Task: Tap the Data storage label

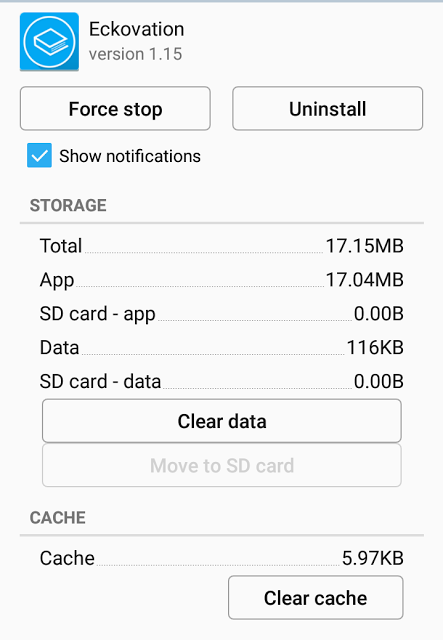Action: click(60, 348)
